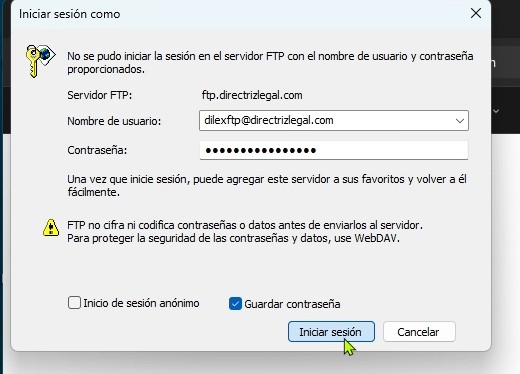Click the yellow warning triangle icon
The width and height of the screenshot is (520, 374).
[51, 228]
